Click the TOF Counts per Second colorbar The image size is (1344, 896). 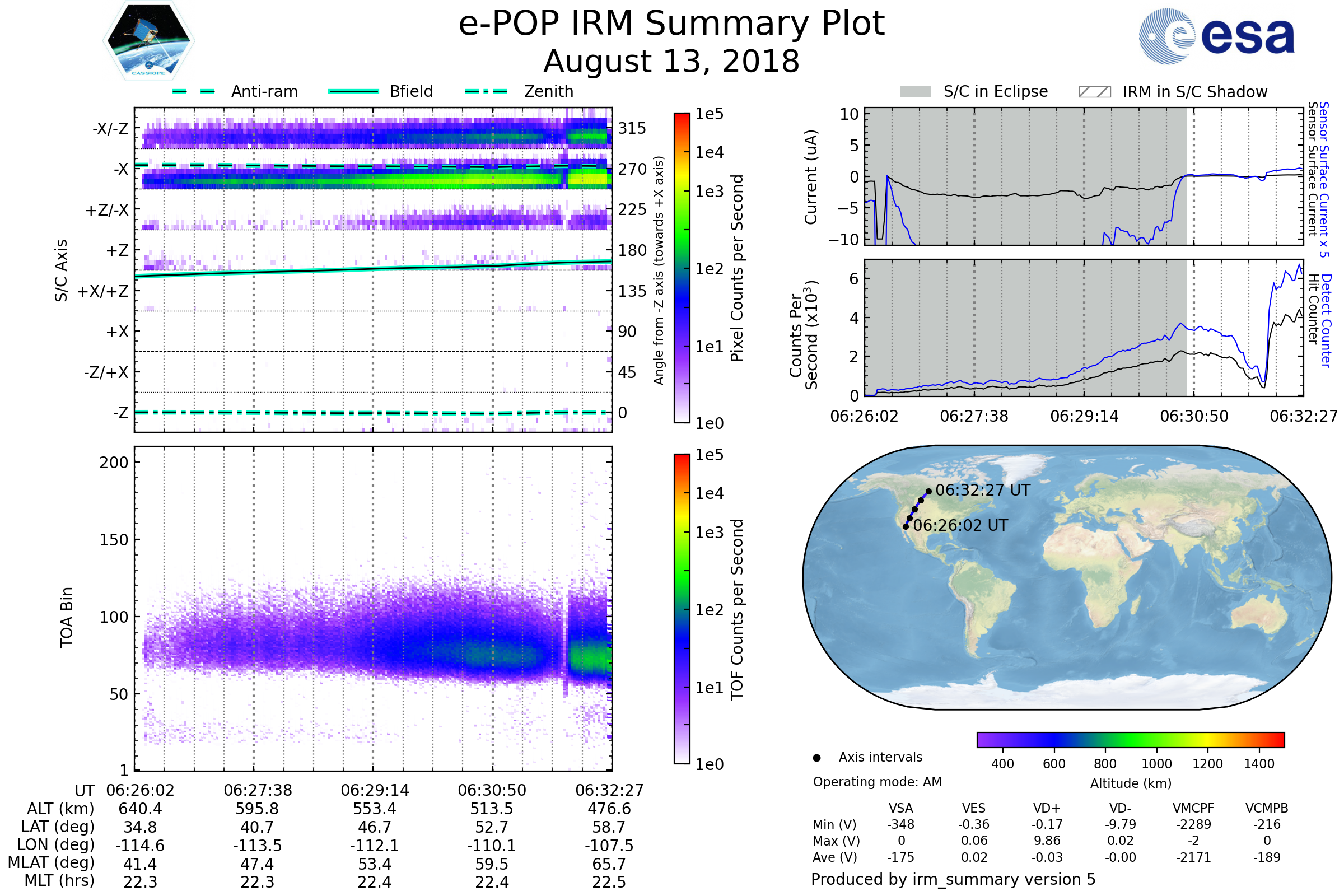[x=682, y=609]
